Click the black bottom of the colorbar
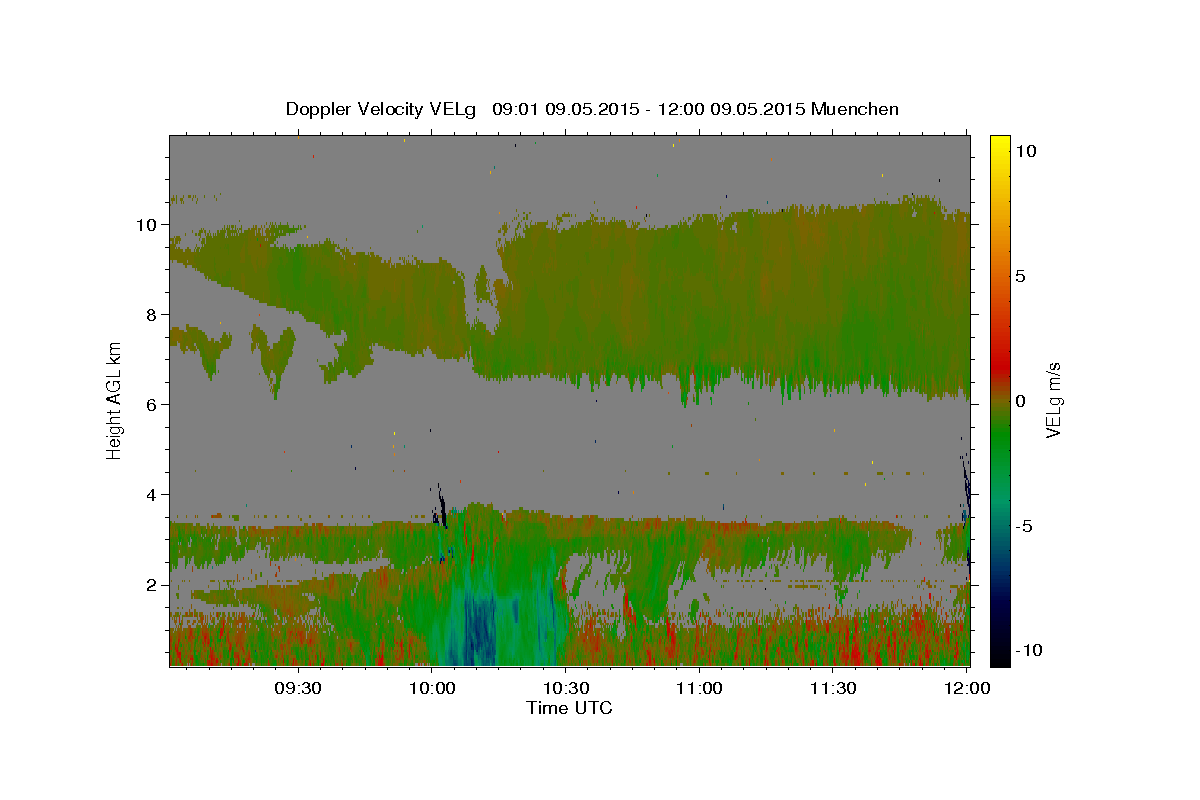This screenshot has width=1200, height=800. click(999, 656)
